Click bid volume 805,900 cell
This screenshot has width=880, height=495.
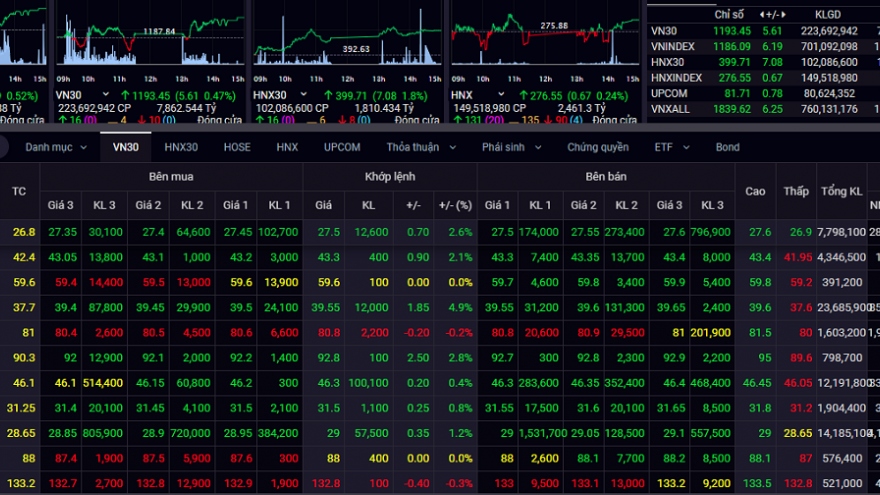click(x=103, y=433)
